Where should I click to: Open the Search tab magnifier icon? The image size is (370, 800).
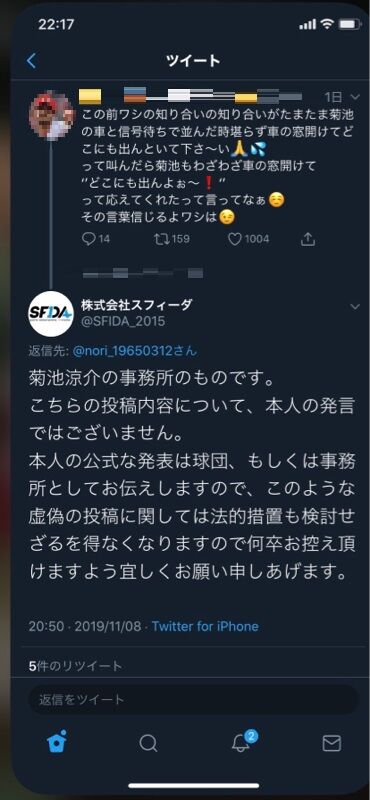tap(148, 743)
